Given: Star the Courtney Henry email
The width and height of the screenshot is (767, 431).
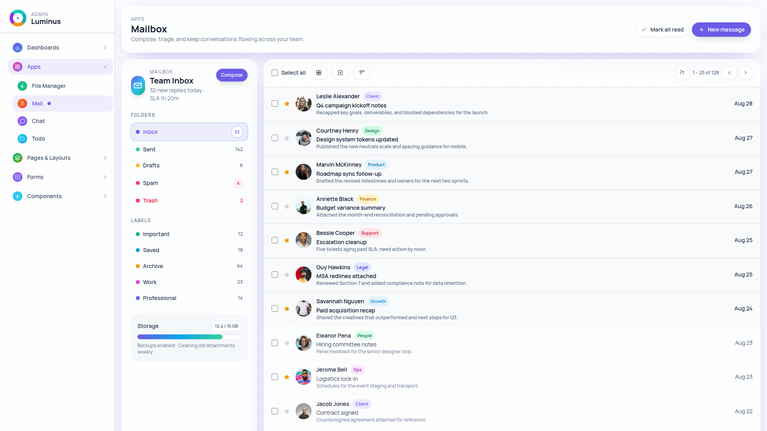Looking at the screenshot, I should pos(287,138).
